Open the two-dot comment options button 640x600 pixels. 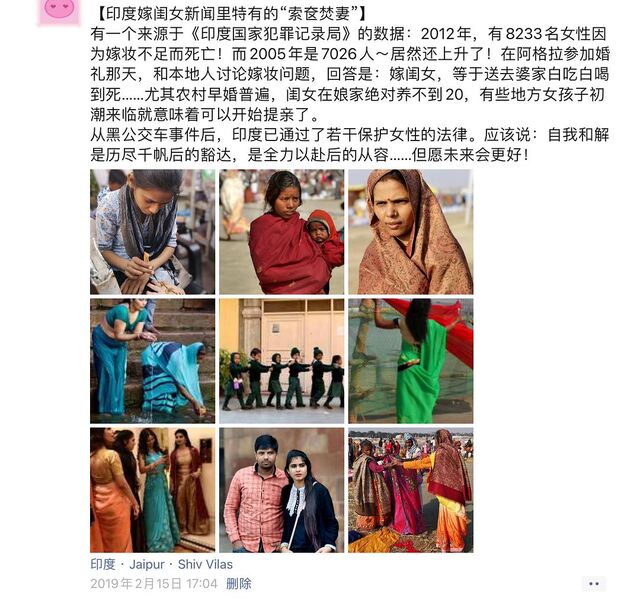(x=594, y=584)
